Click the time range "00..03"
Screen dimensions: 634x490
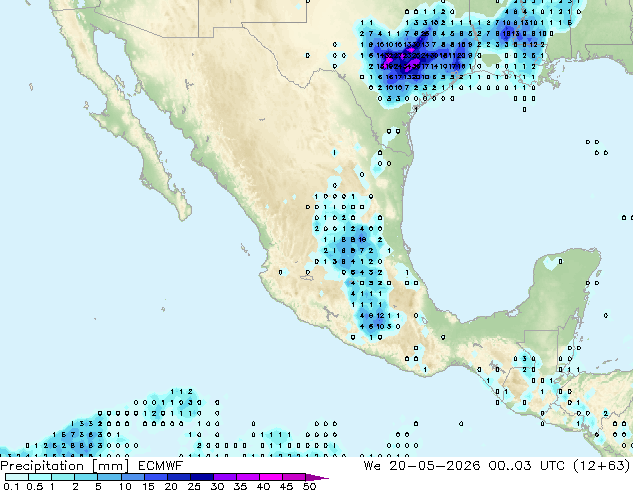(x=510, y=466)
